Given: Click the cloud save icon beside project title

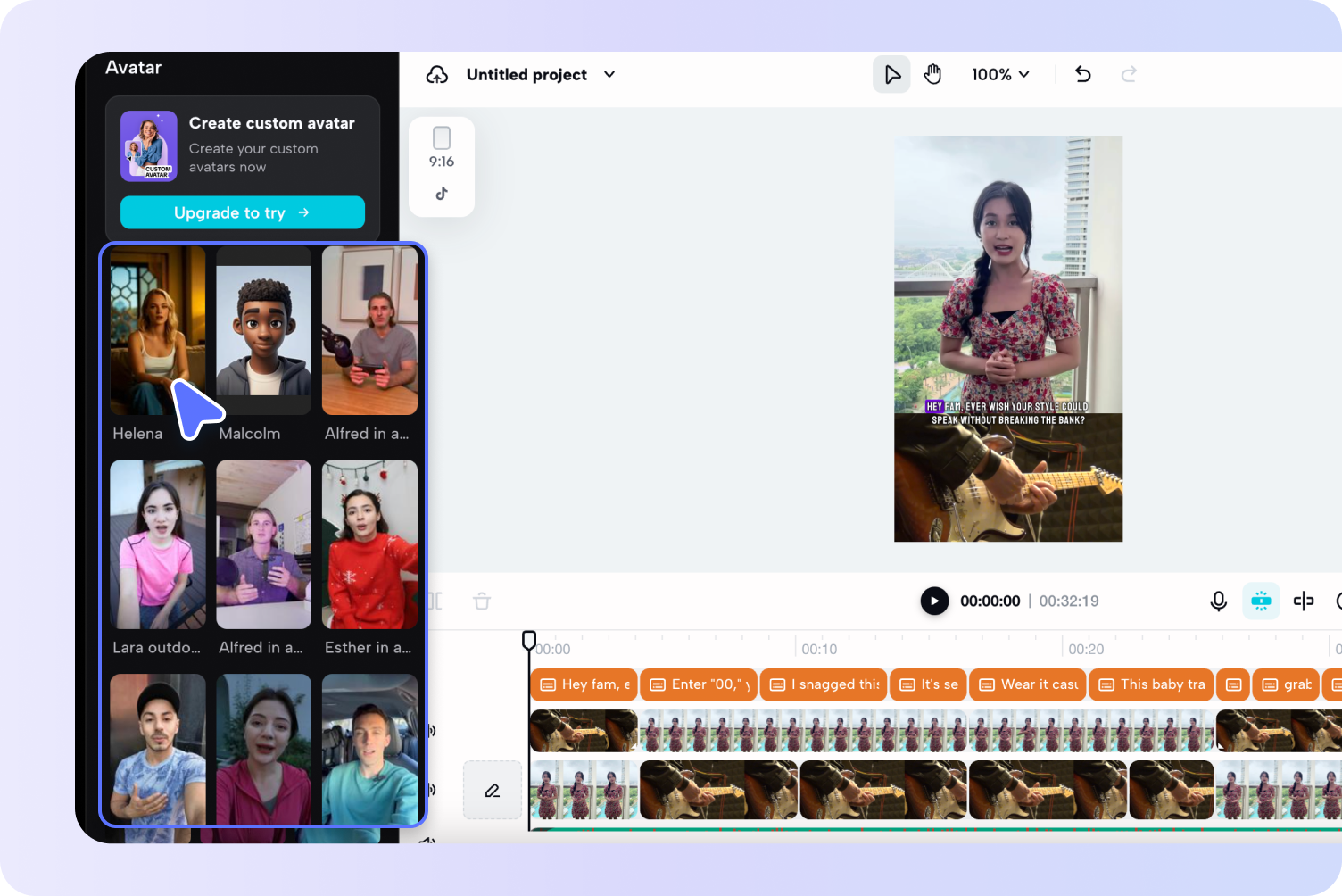Looking at the screenshot, I should click(437, 75).
